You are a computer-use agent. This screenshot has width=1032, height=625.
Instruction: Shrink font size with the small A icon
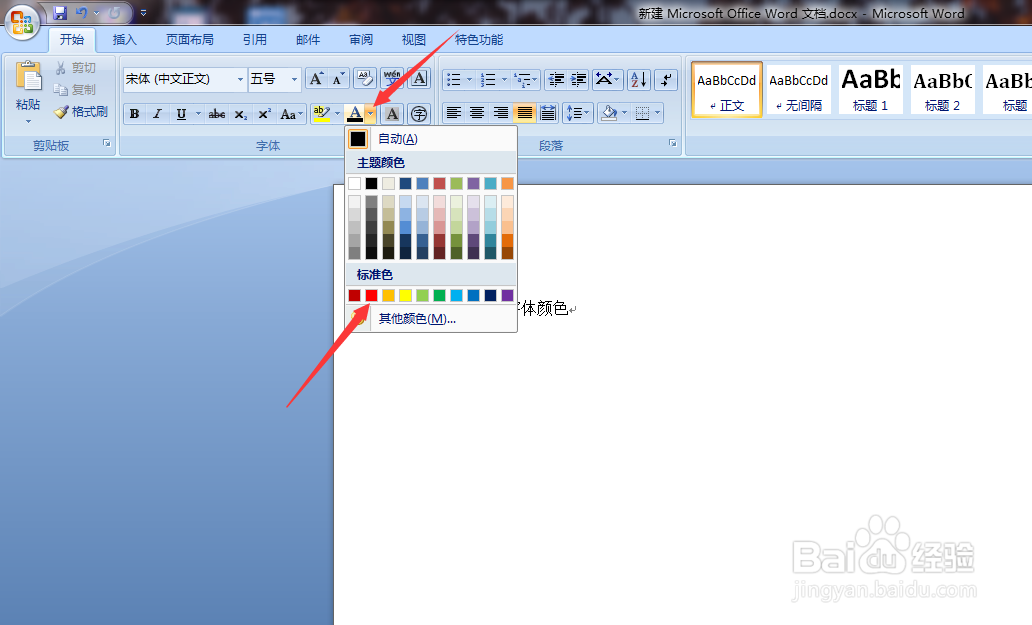point(338,79)
